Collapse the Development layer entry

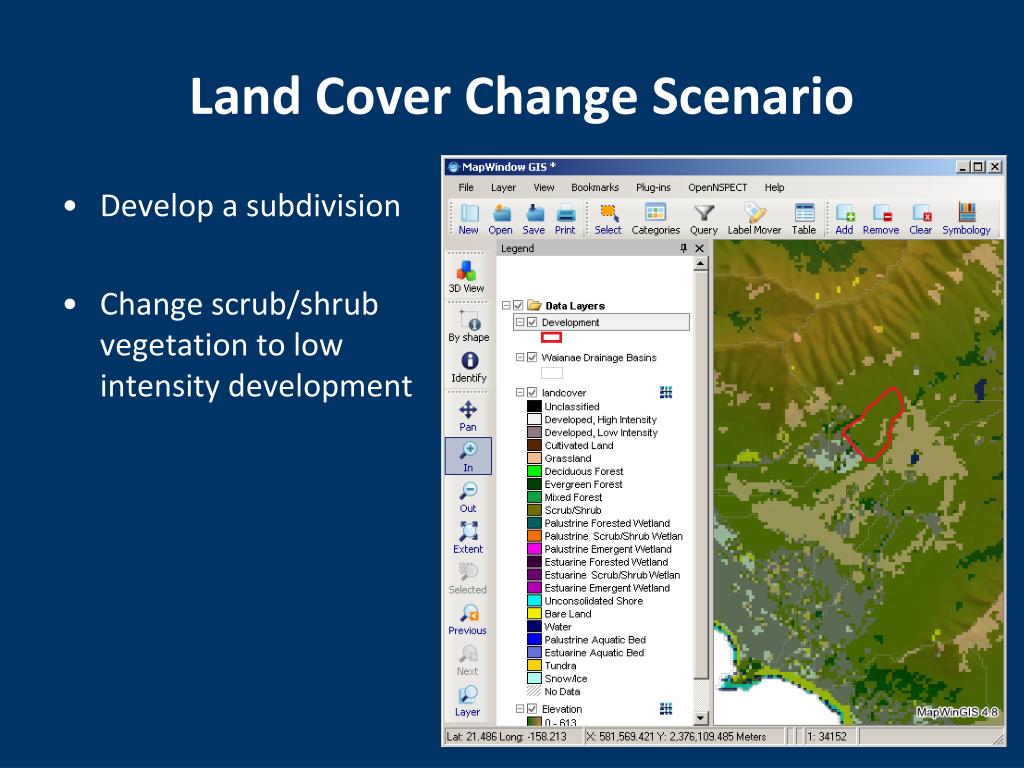(520, 322)
